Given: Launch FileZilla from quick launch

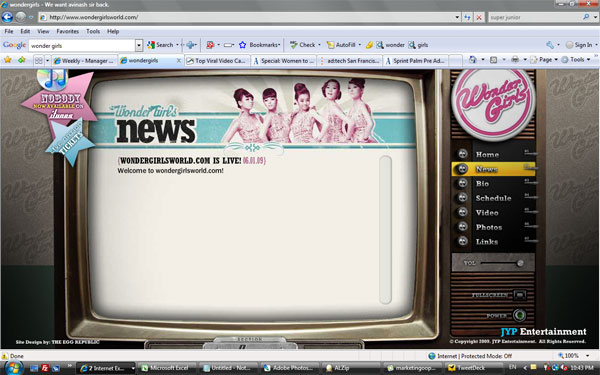Looking at the screenshot, I should pos(45,368).
